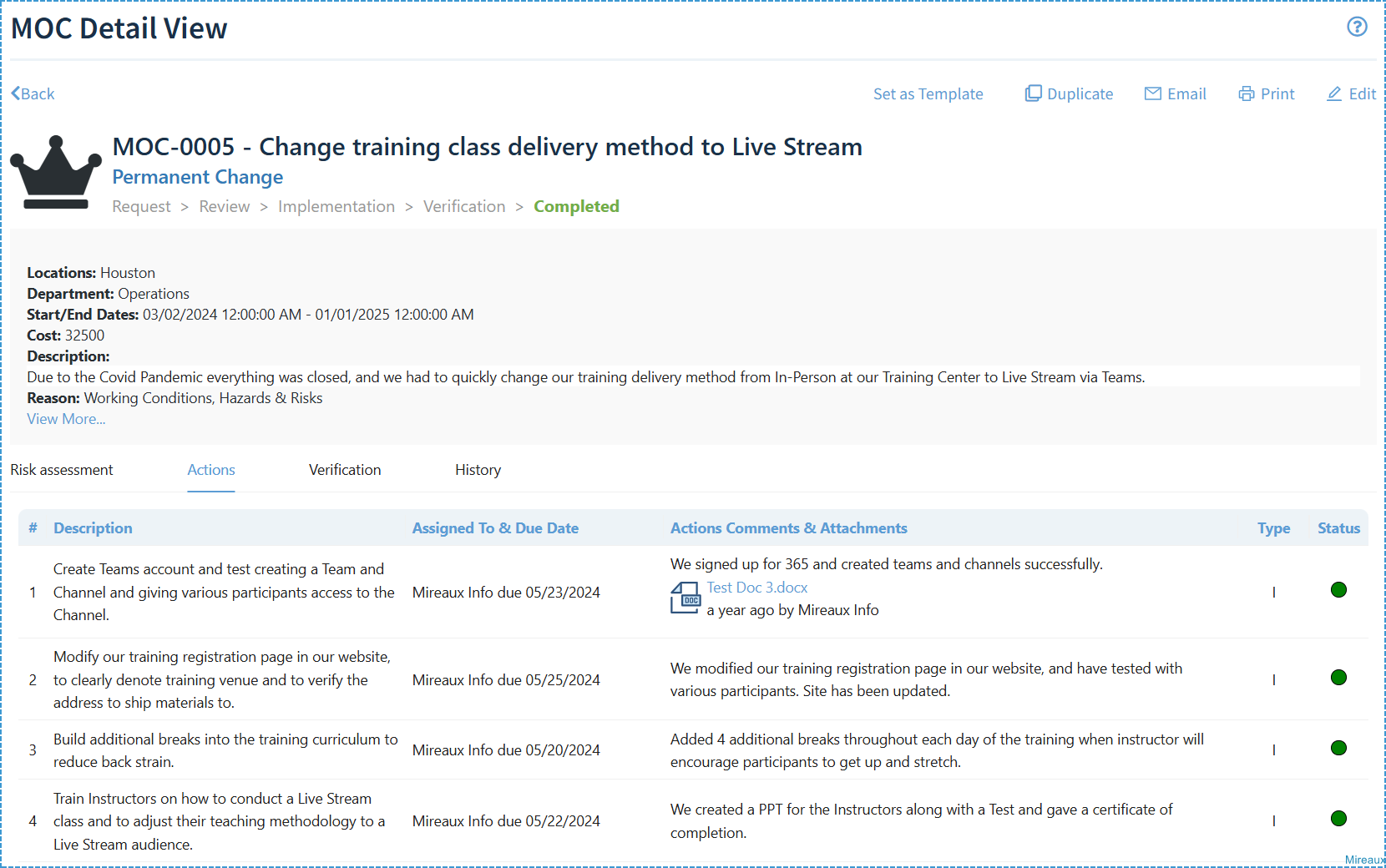Viewport: 1386px width, 868px height.
Task: Open the help panel
Action: [1357, 27]
